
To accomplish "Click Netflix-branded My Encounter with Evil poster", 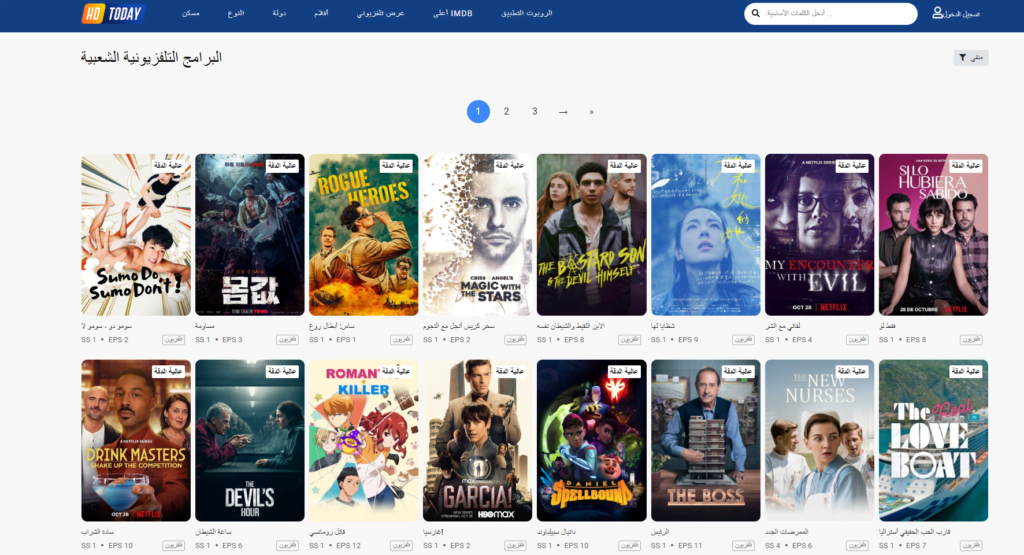I will tap(819, 235).
